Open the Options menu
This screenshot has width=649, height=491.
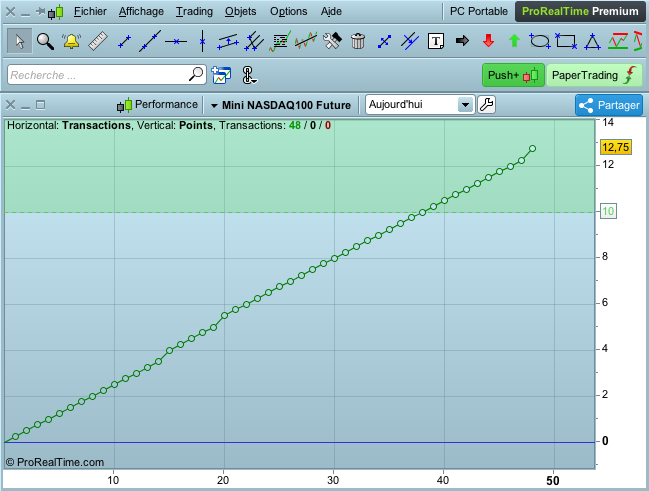point(288,11)
